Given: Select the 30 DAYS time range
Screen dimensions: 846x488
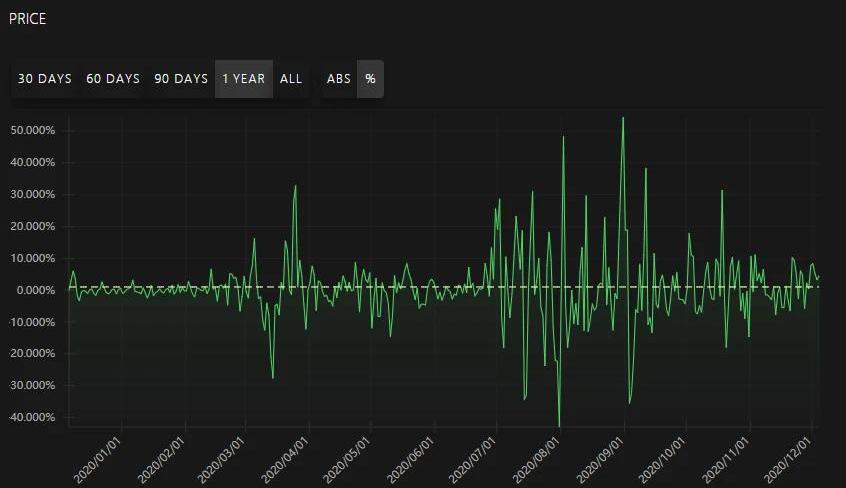Looking at the screenshot, I should pos(45,79).
